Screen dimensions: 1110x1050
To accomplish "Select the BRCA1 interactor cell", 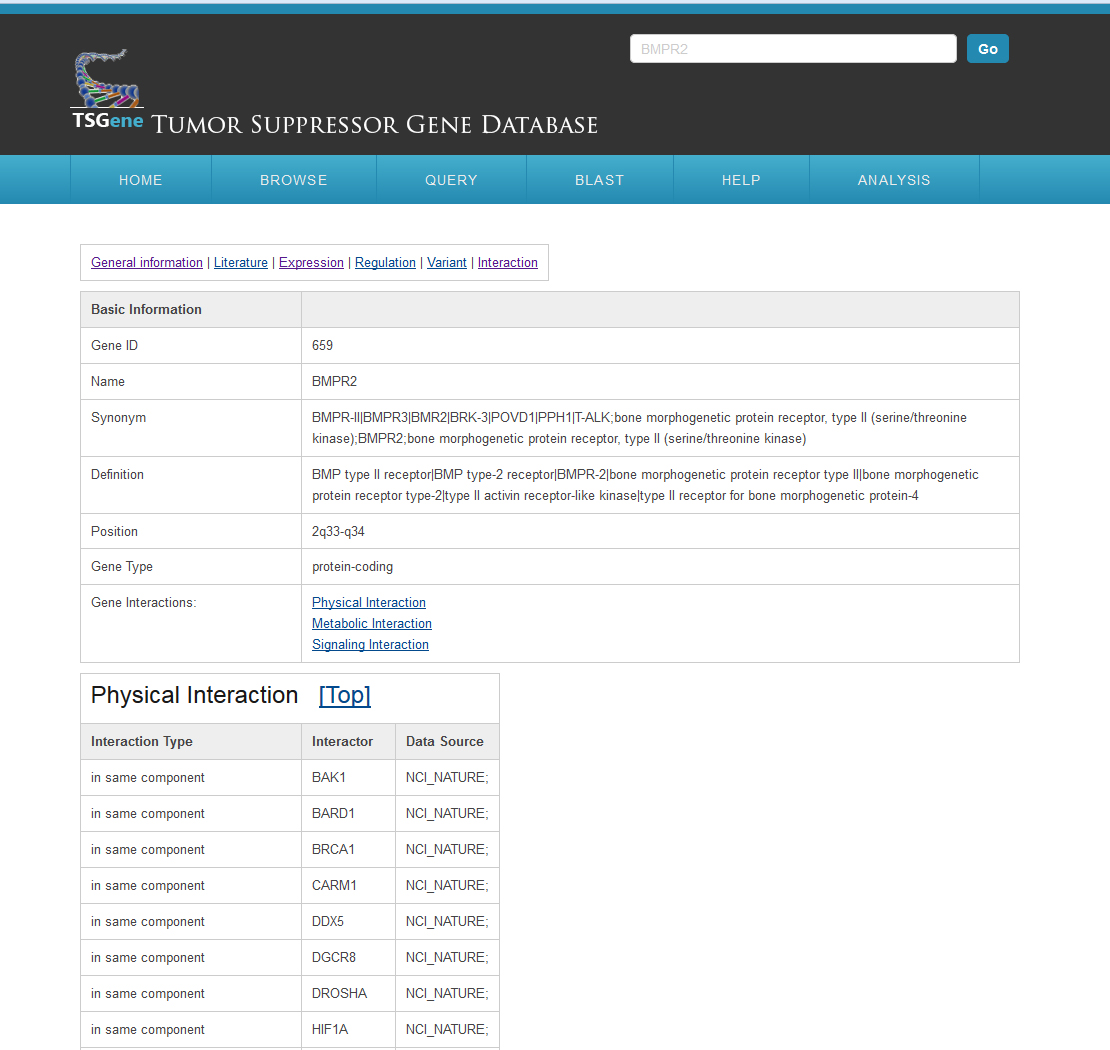I will tap(348, 850).
